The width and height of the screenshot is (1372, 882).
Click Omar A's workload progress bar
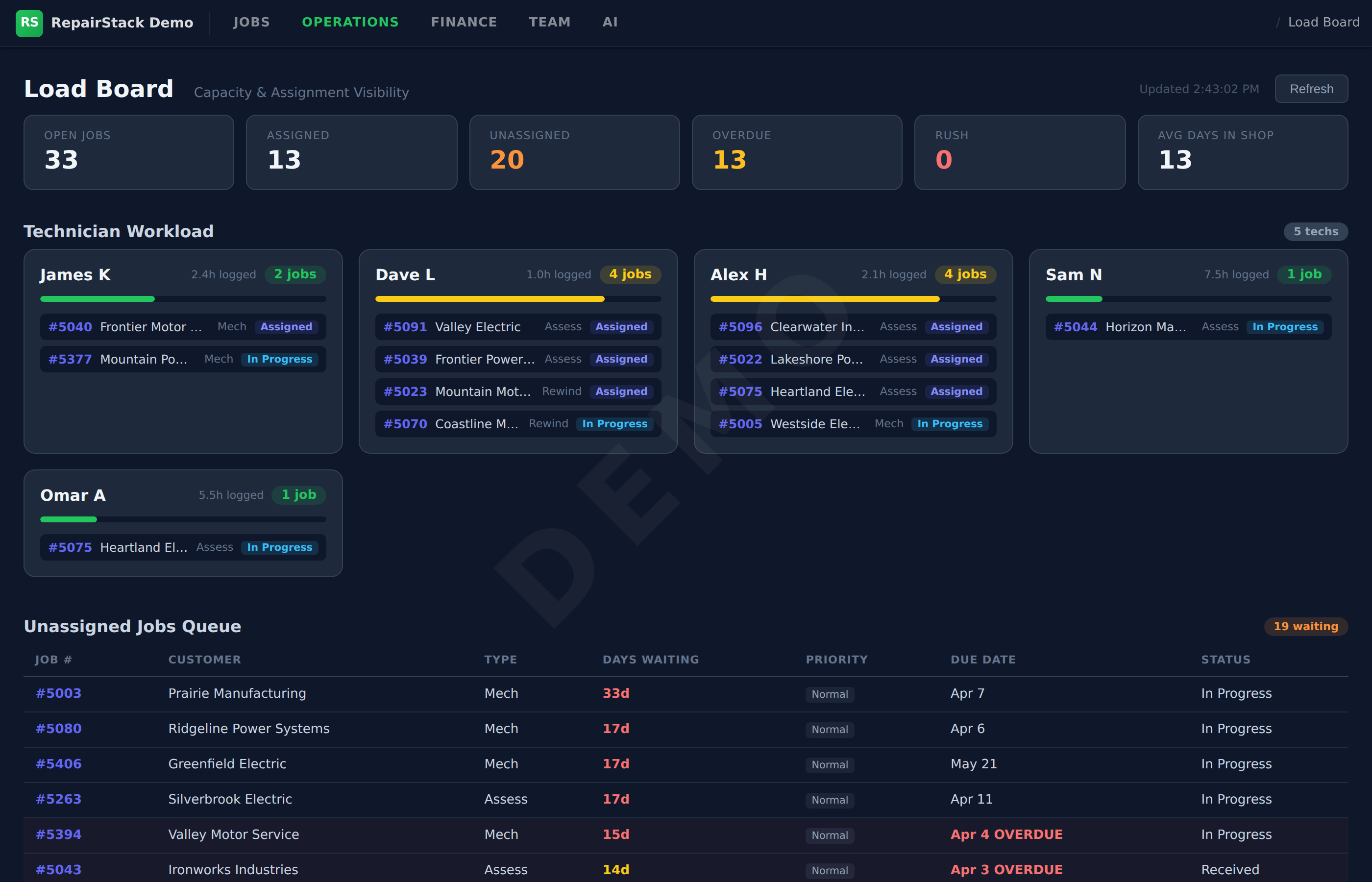tap(183, 519)
